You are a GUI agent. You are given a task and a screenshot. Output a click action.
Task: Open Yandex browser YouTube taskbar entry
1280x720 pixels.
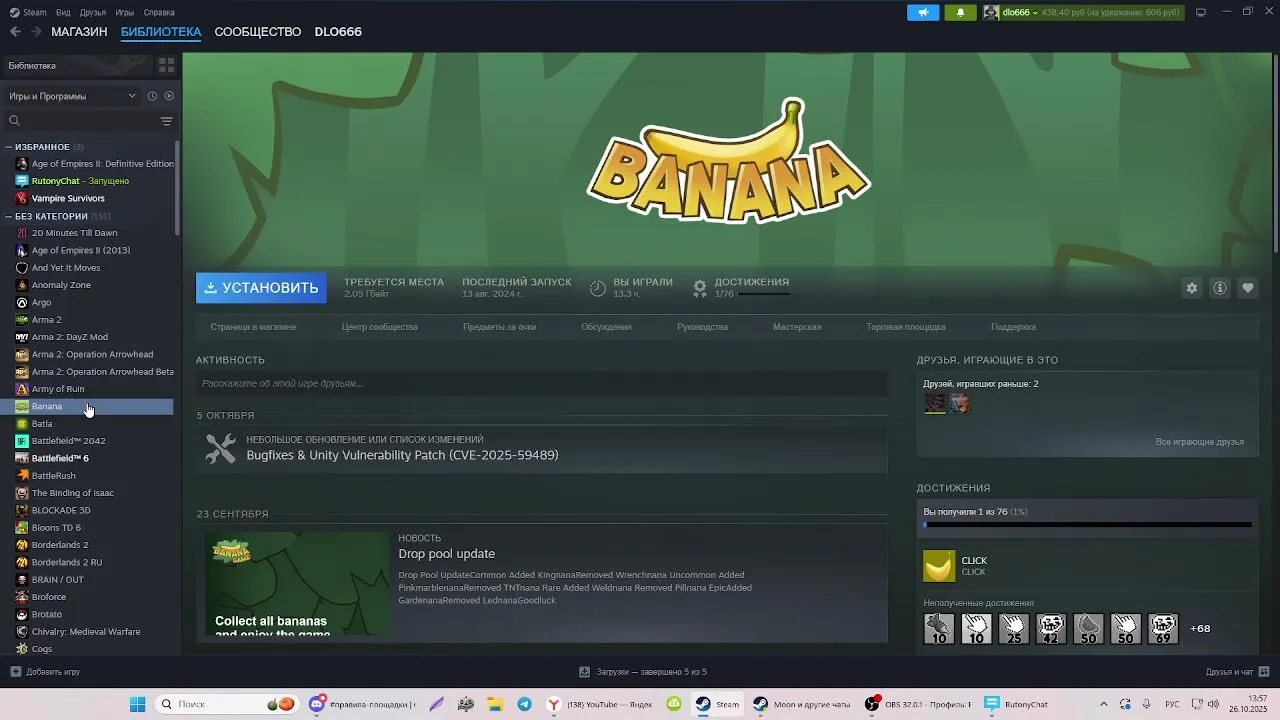(x=598, y=704)
